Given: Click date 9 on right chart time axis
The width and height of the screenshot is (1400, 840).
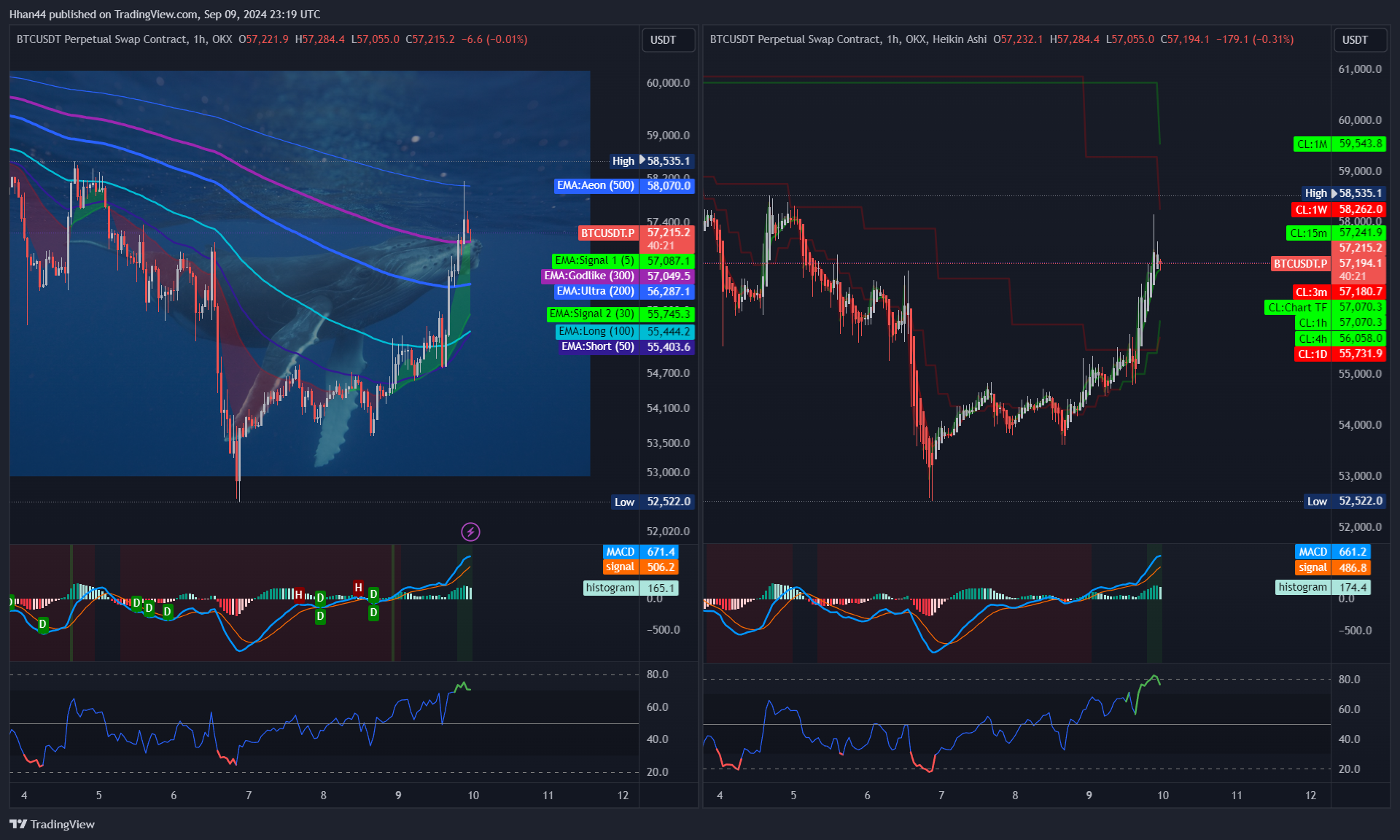Looking at the screenshot, I should pos(1089,795).
